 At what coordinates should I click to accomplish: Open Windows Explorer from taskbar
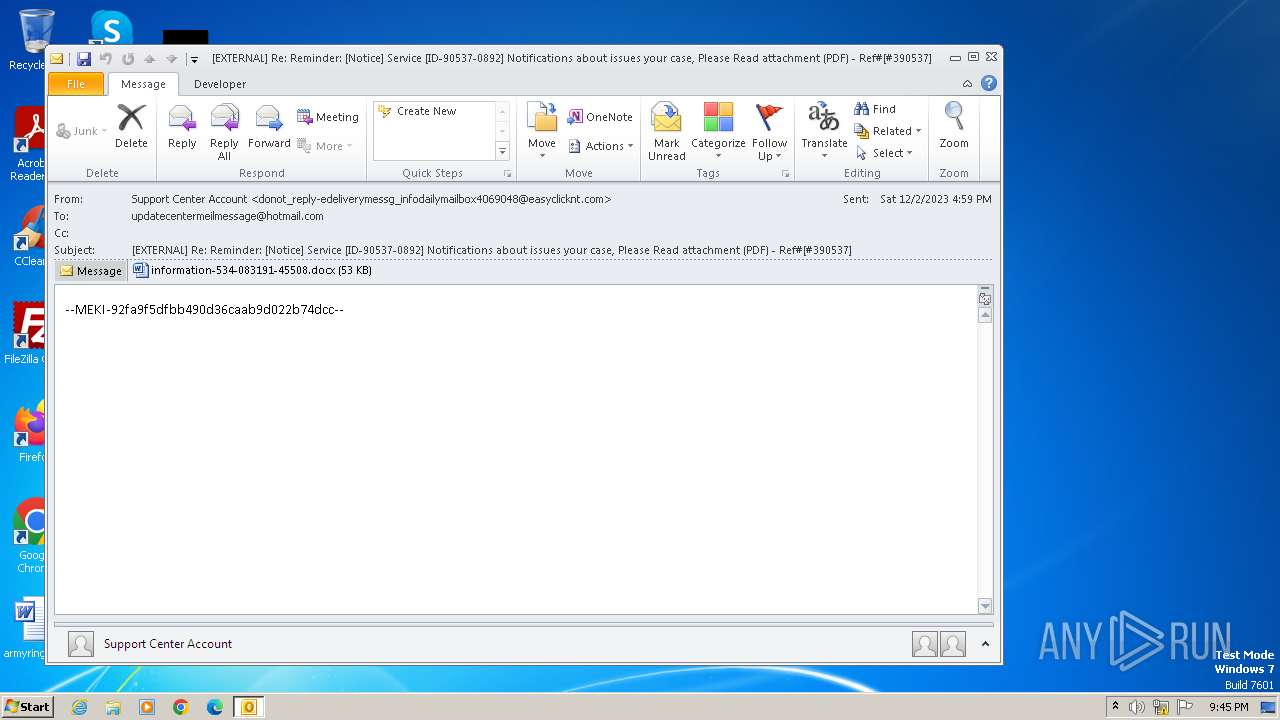click(113, 707)
